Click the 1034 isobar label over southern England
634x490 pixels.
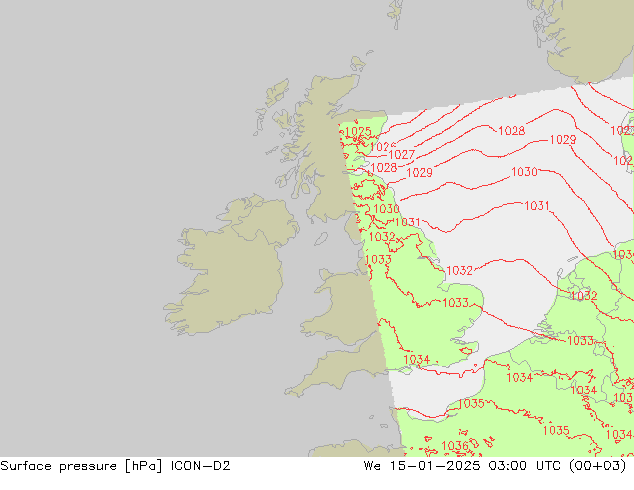pos(416,359)
